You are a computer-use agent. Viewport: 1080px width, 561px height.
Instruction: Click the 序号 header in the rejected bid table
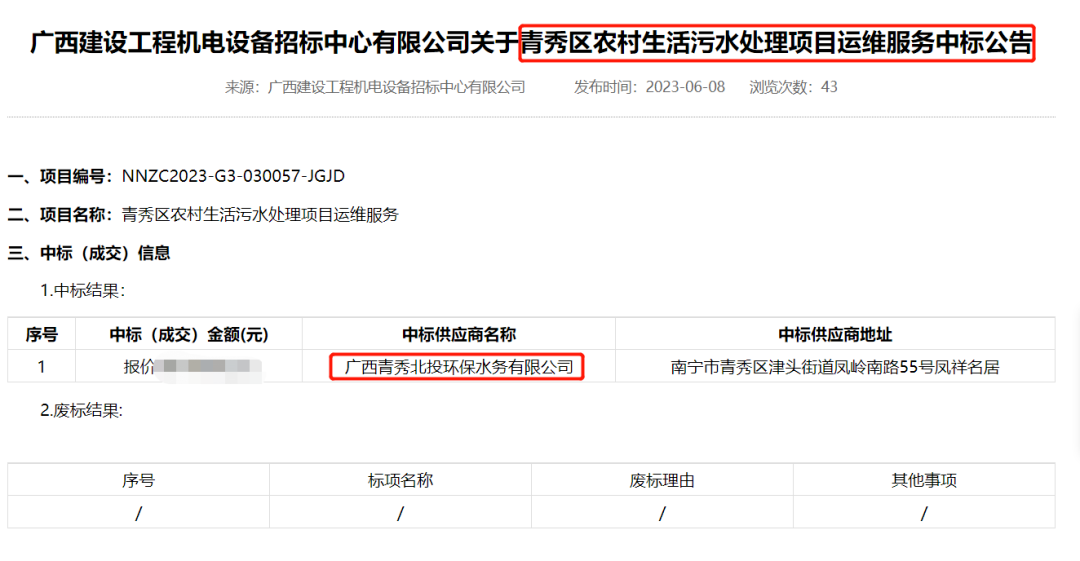[x=138, y=480]
